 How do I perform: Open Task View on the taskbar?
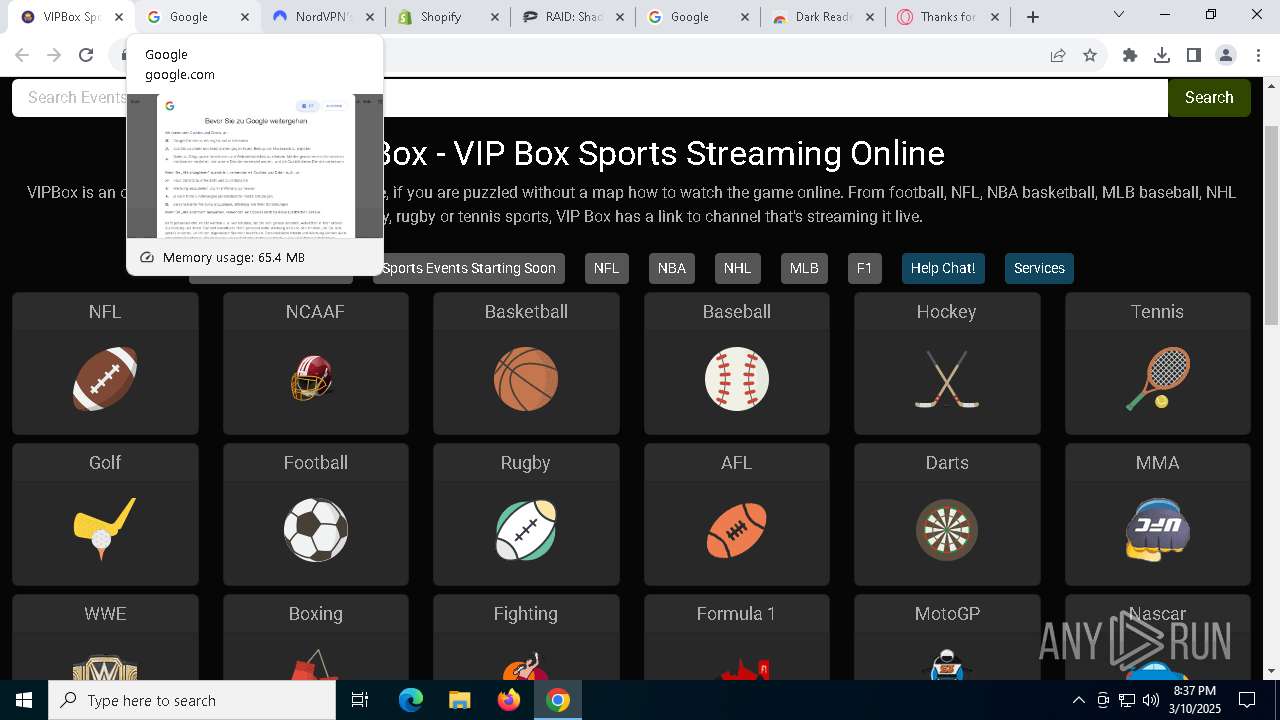coord(360,700)
